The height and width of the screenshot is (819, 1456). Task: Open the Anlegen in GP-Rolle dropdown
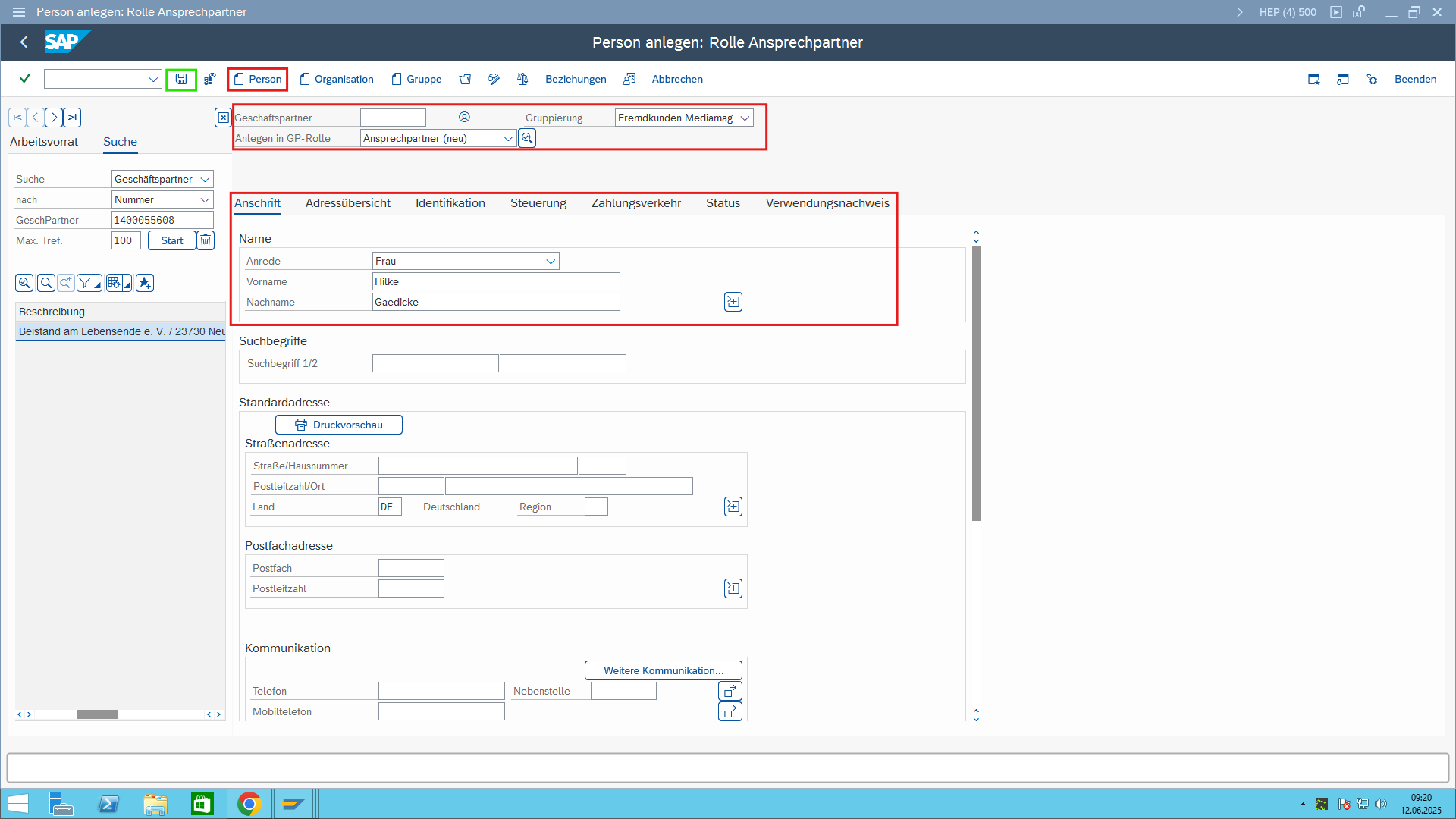tap(508, 138)
